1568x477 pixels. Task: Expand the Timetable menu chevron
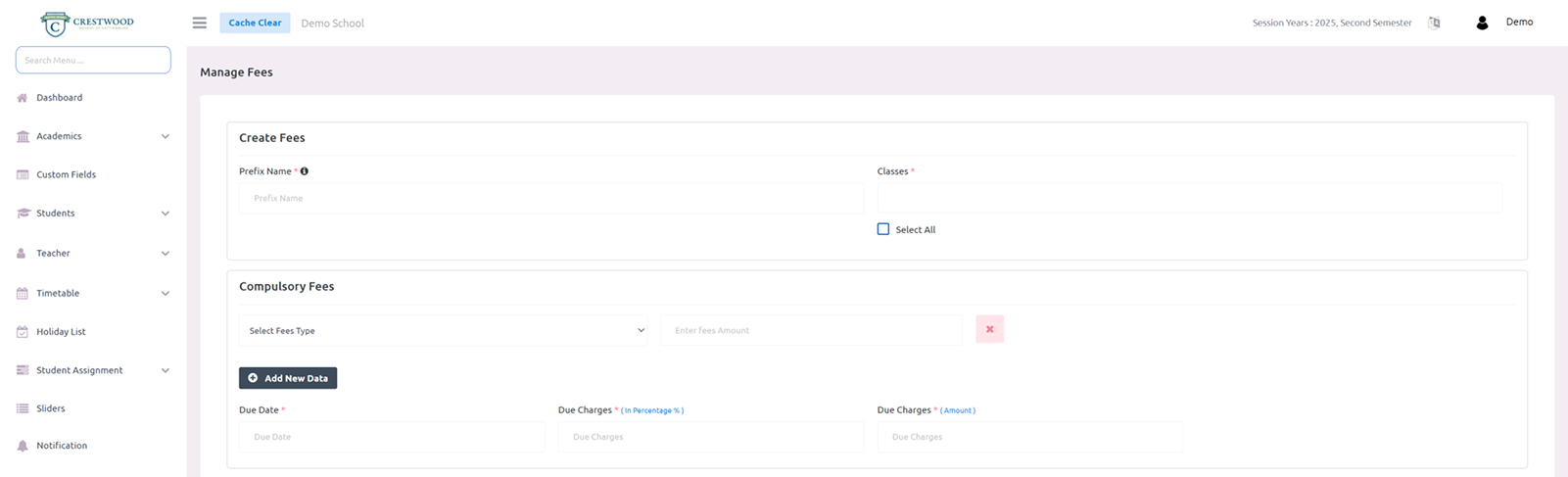[x=165, y=293]
